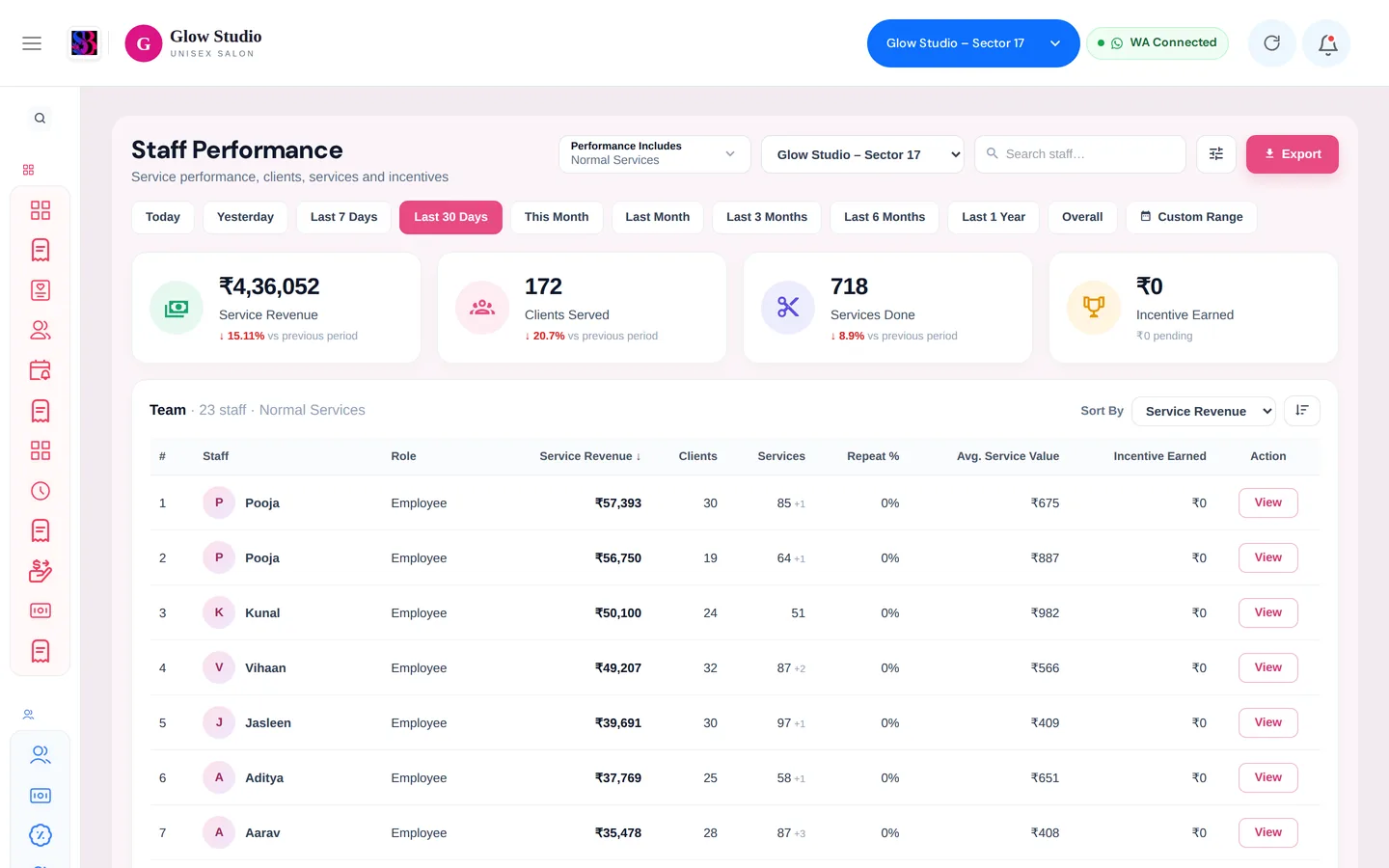Open the calendar appointments icon in sidebar
The image size is (1389, 868).
(x=41, y=370)
